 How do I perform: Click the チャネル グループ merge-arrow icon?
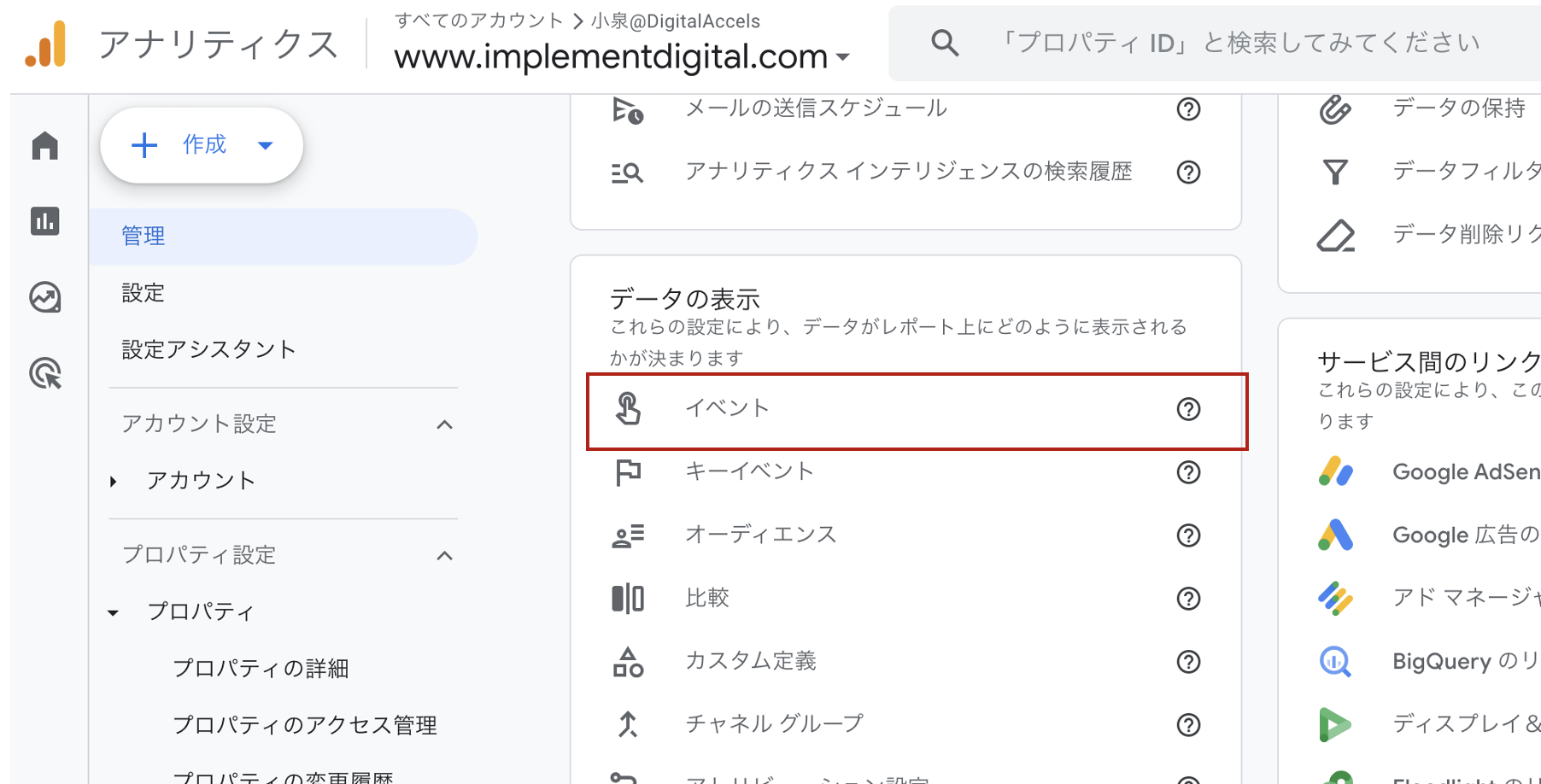tap(628, 724)
